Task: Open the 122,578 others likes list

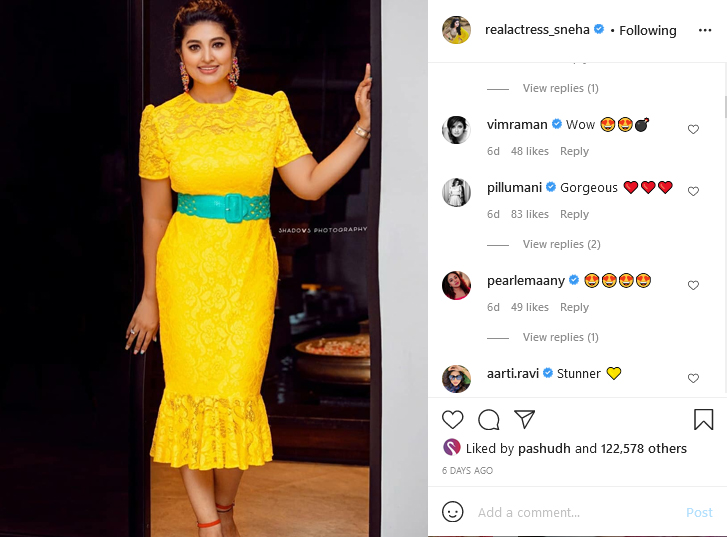Action: tap(644, 448)
